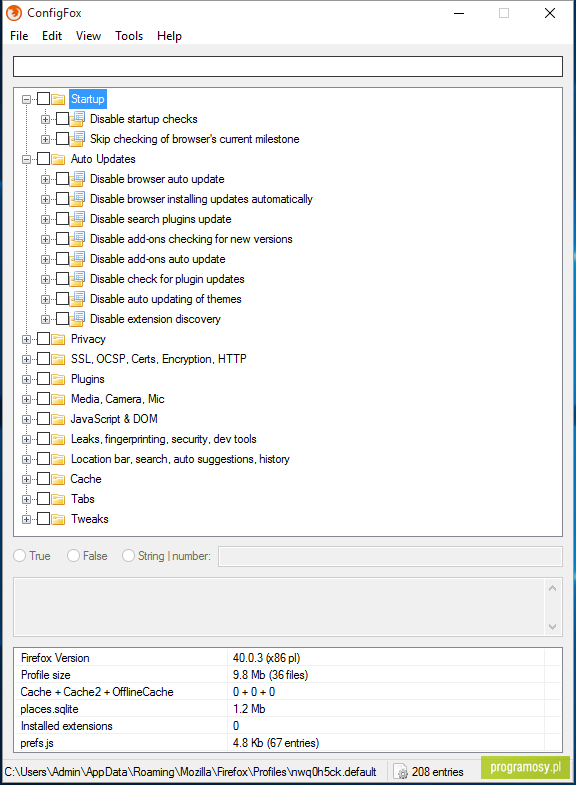Open the File menu

point(19,36)
